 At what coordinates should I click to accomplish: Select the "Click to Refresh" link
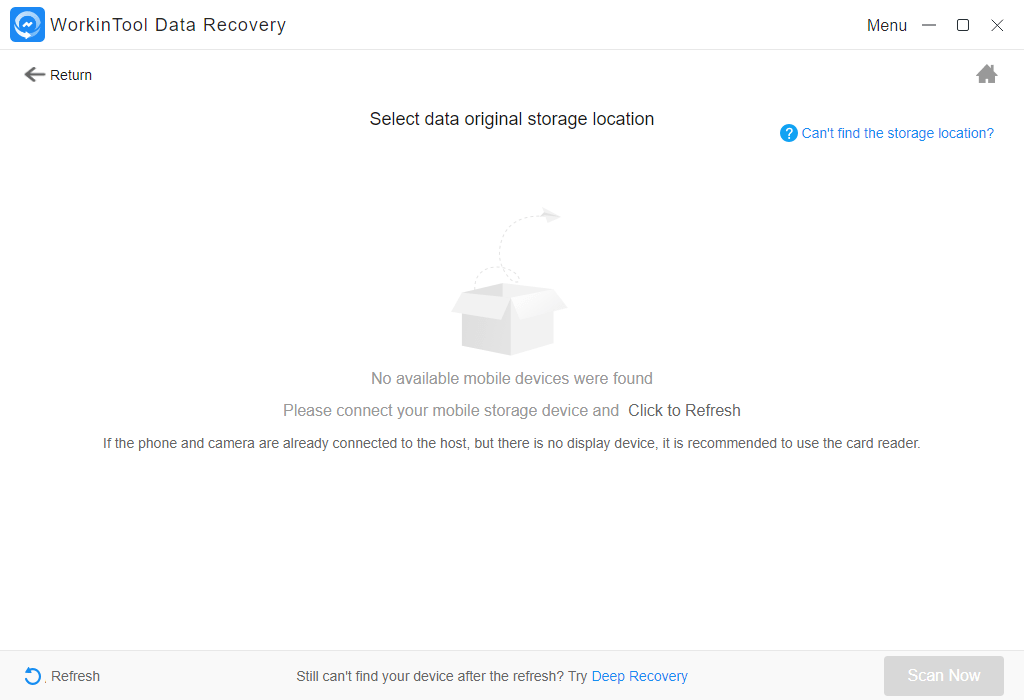click(684, 411)
